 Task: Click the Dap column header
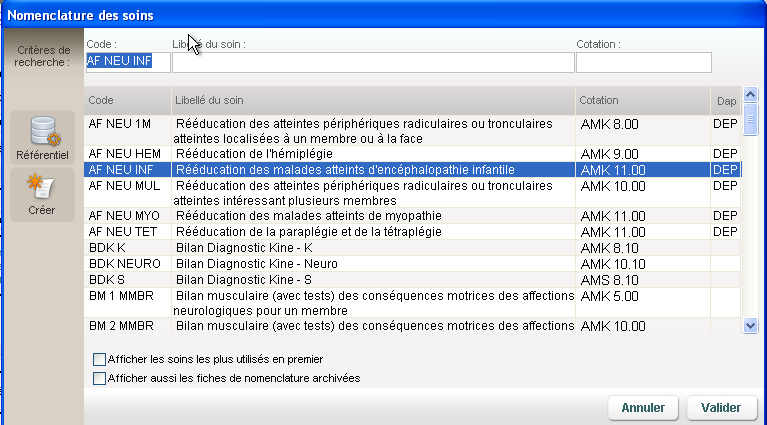pos(726,101)
